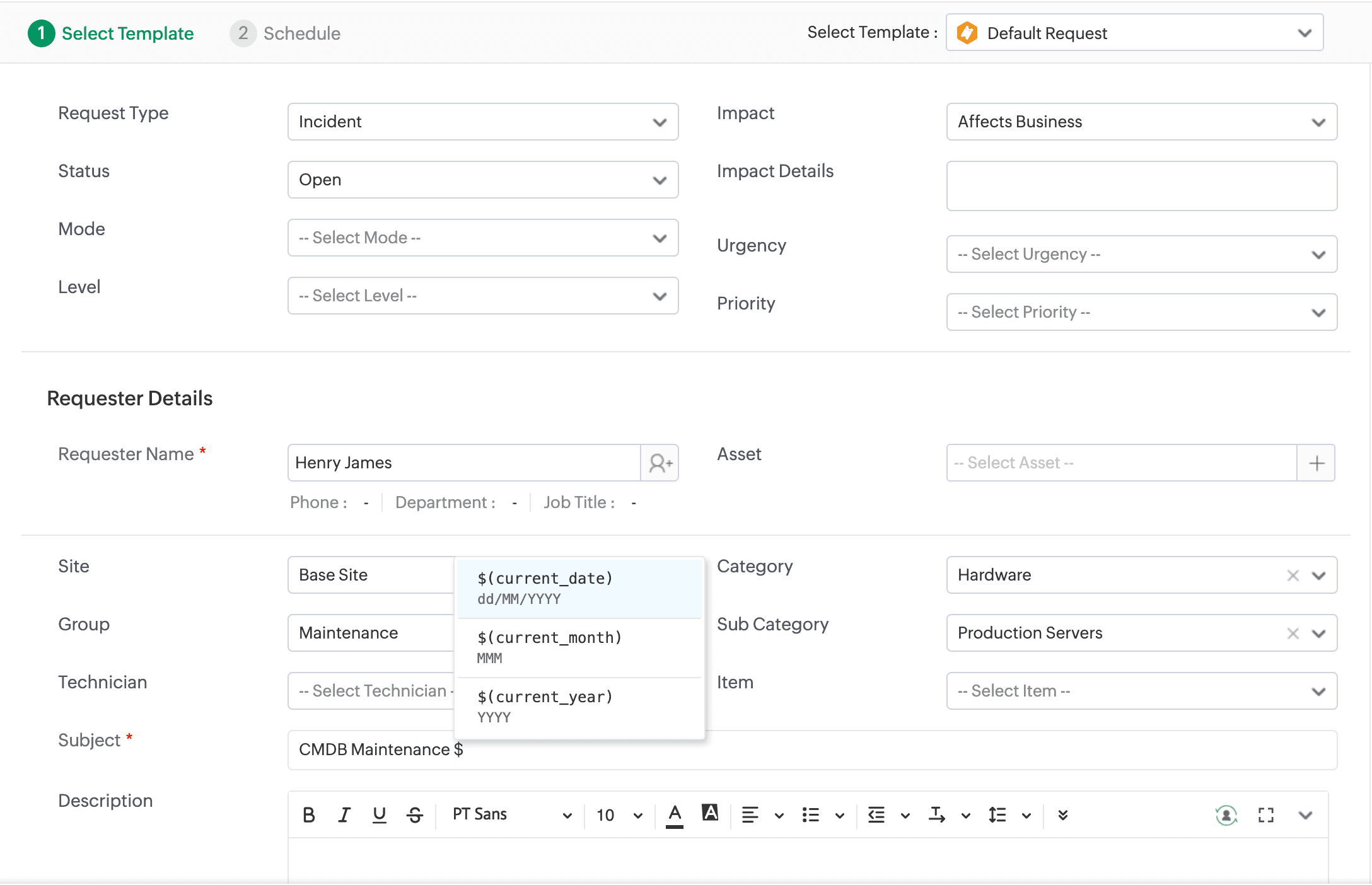Screen dimensions: 1372x885
Task: Apply strikethrough formatting
Action: click(415, 815)
